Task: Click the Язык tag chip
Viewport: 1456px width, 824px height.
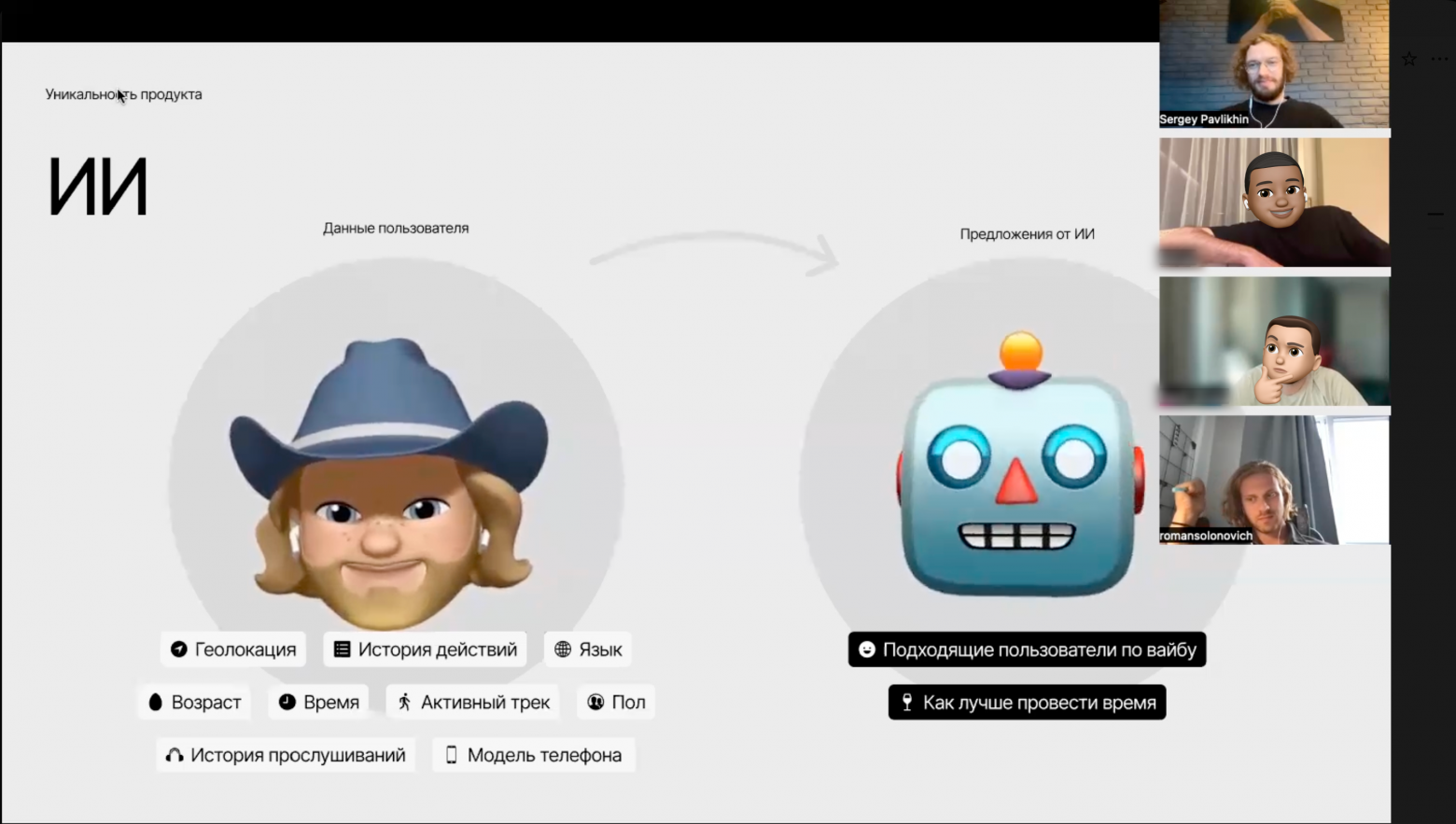Action: click(x=588, y=649)
